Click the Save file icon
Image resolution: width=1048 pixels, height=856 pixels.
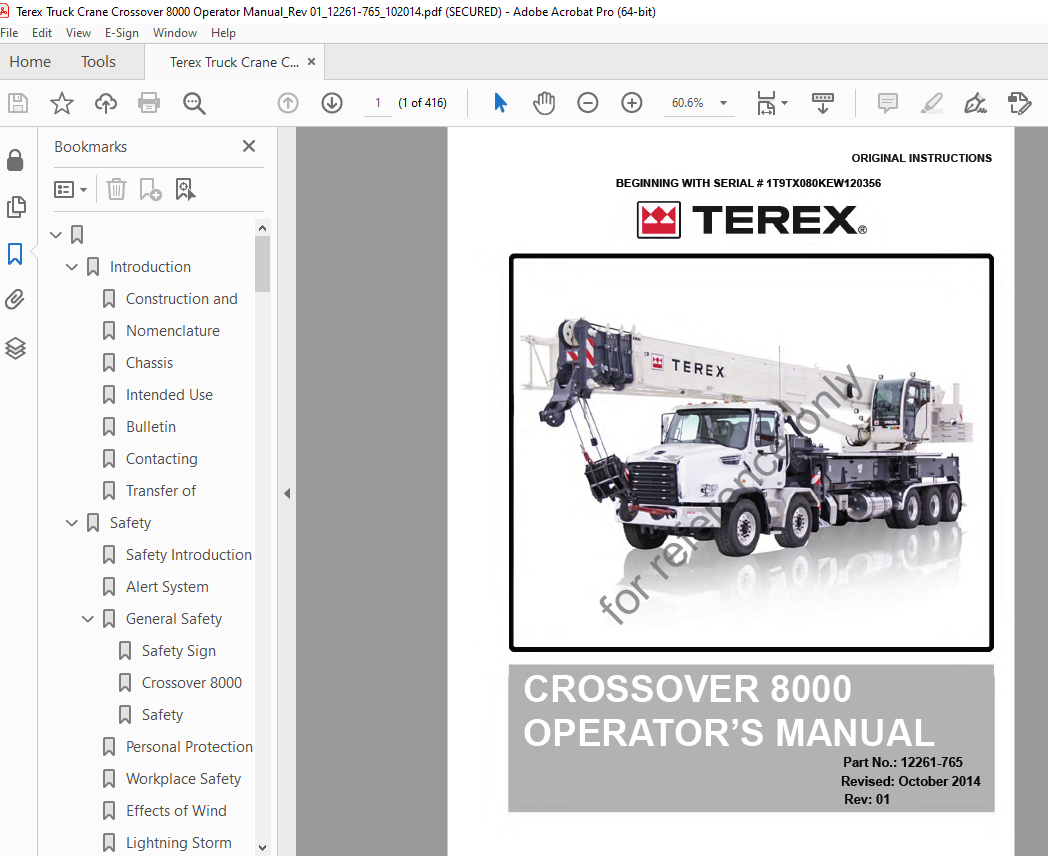point(18,103)
